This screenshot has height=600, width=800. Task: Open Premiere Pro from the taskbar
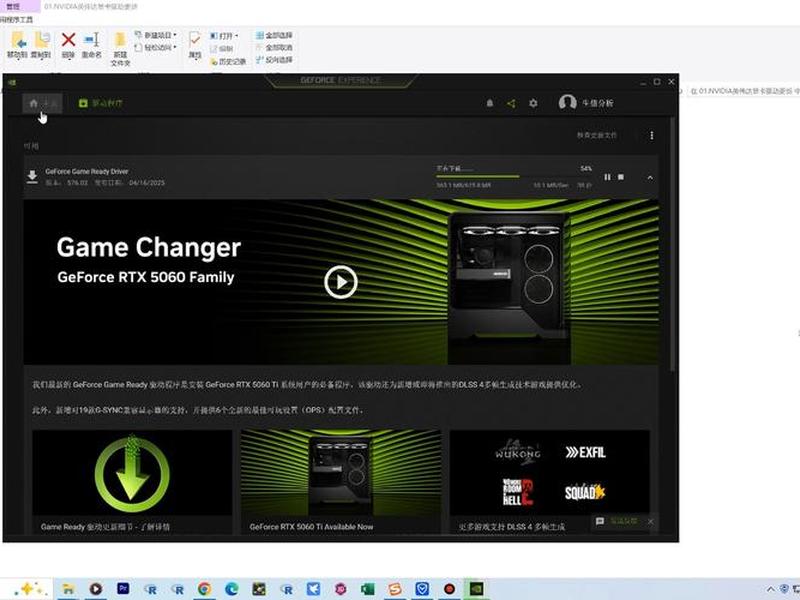(123, 589)
